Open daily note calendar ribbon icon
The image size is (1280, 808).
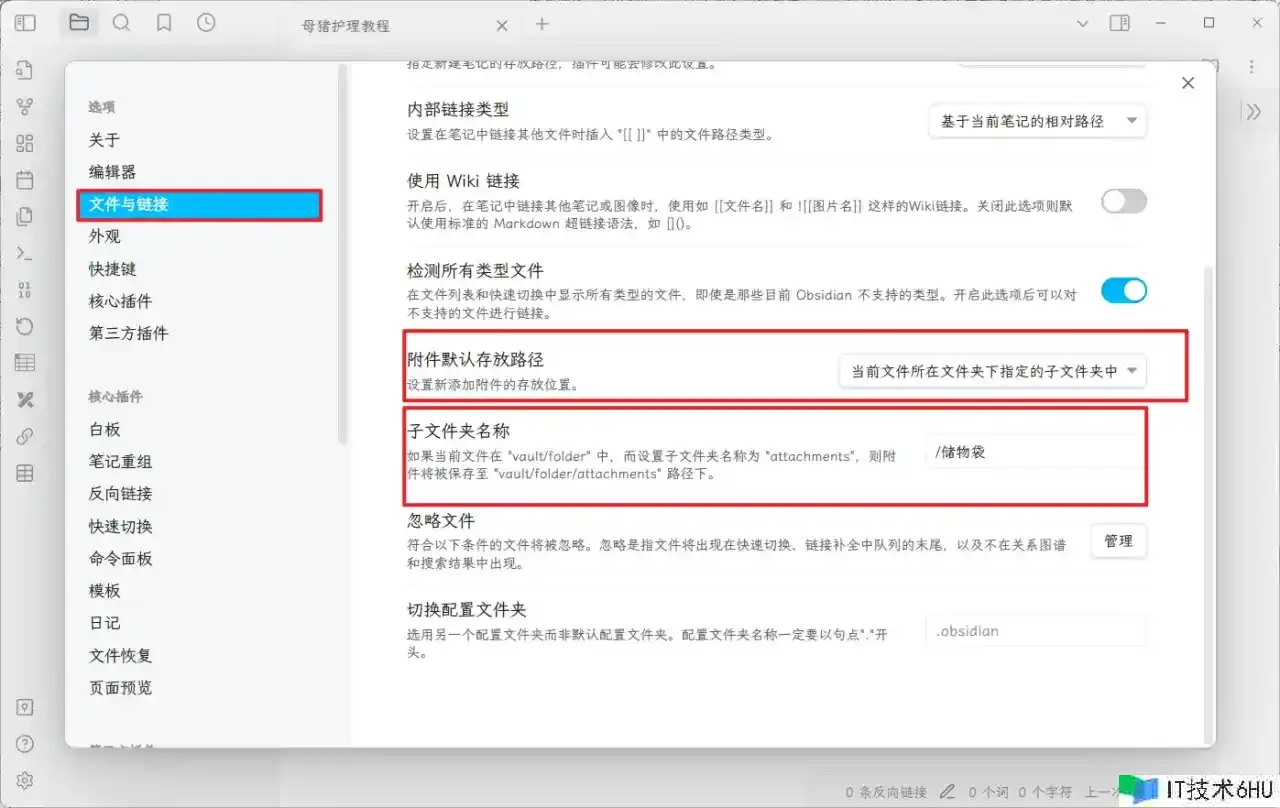[25, 180]
